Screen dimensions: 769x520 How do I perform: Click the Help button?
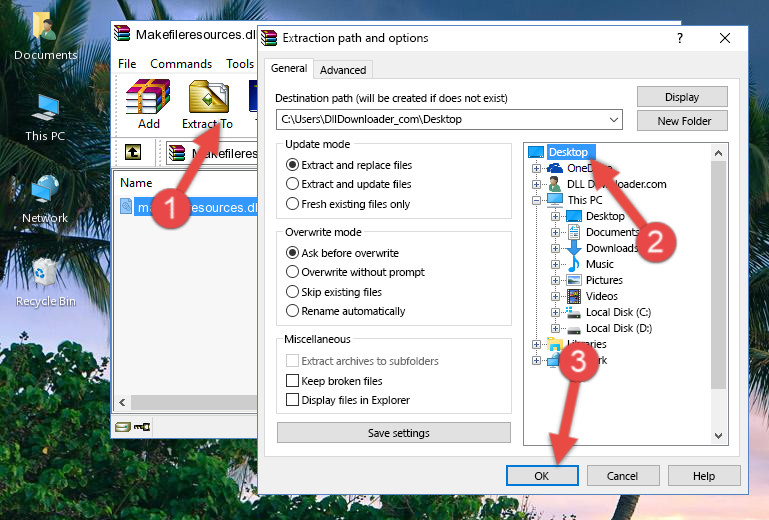pos(704,476)
